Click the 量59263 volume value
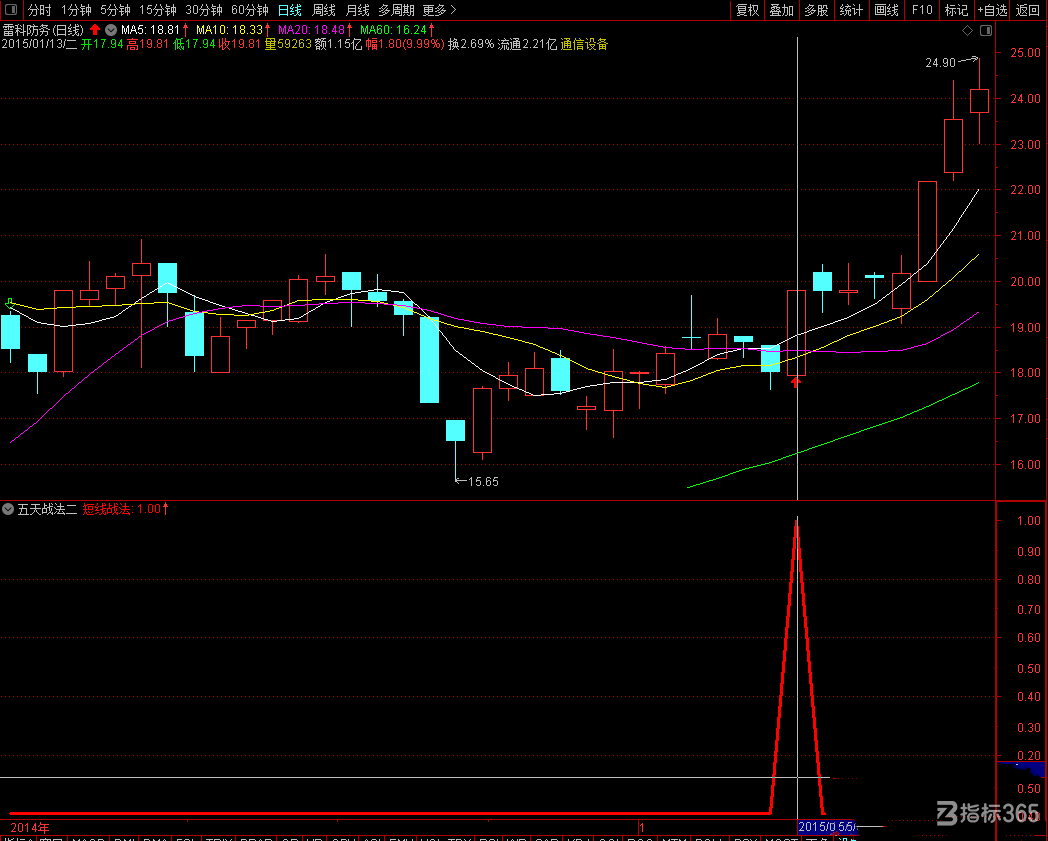Image resolution: width=1048 pixels, height=841 pixels. 288,44
